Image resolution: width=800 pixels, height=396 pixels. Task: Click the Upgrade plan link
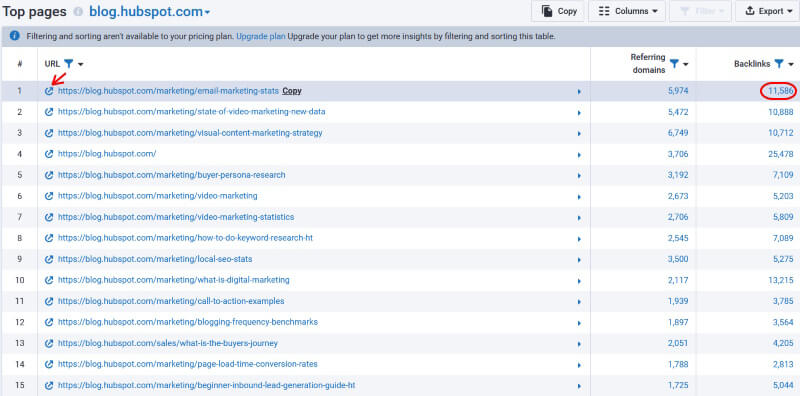pyautogui.click(x=261, y=36)
